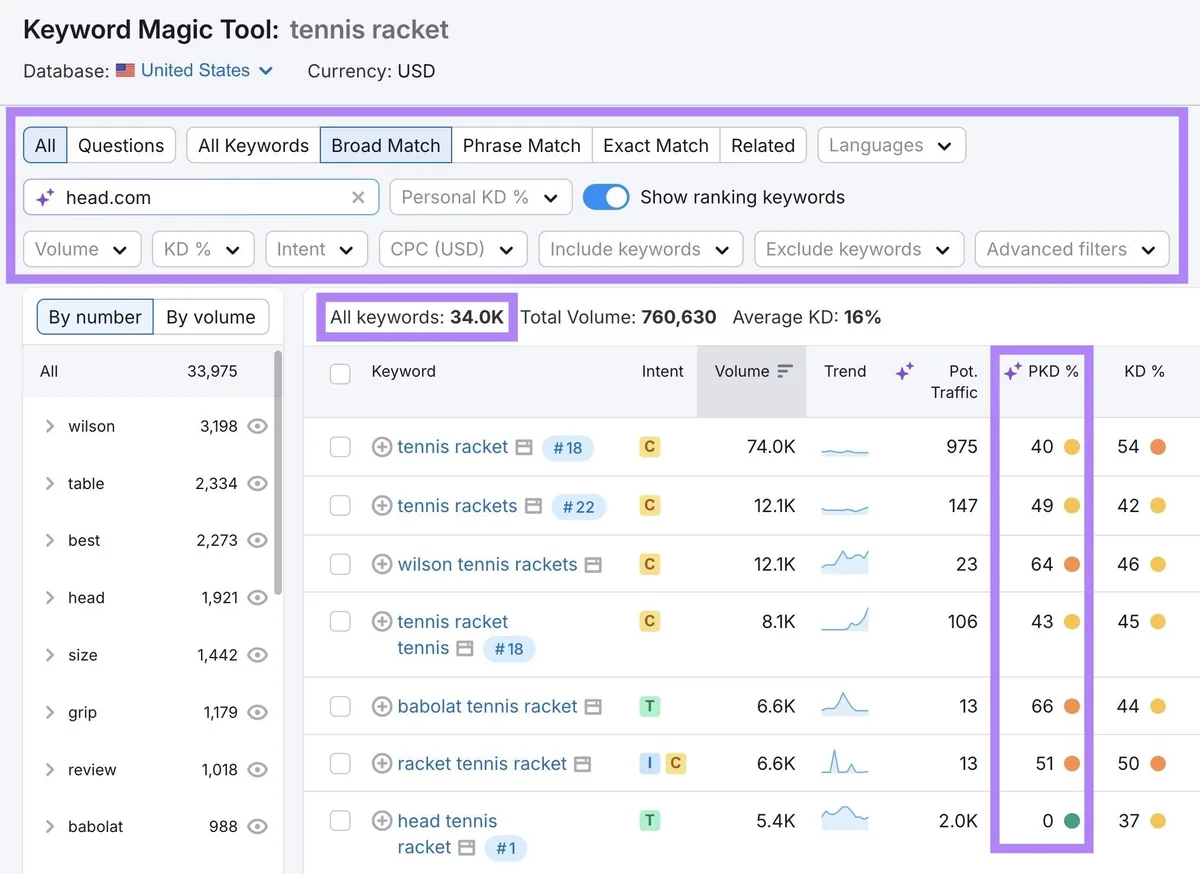Open SERP icon beside 'tennis racket tennis' keyword

(x=465, y=648)
